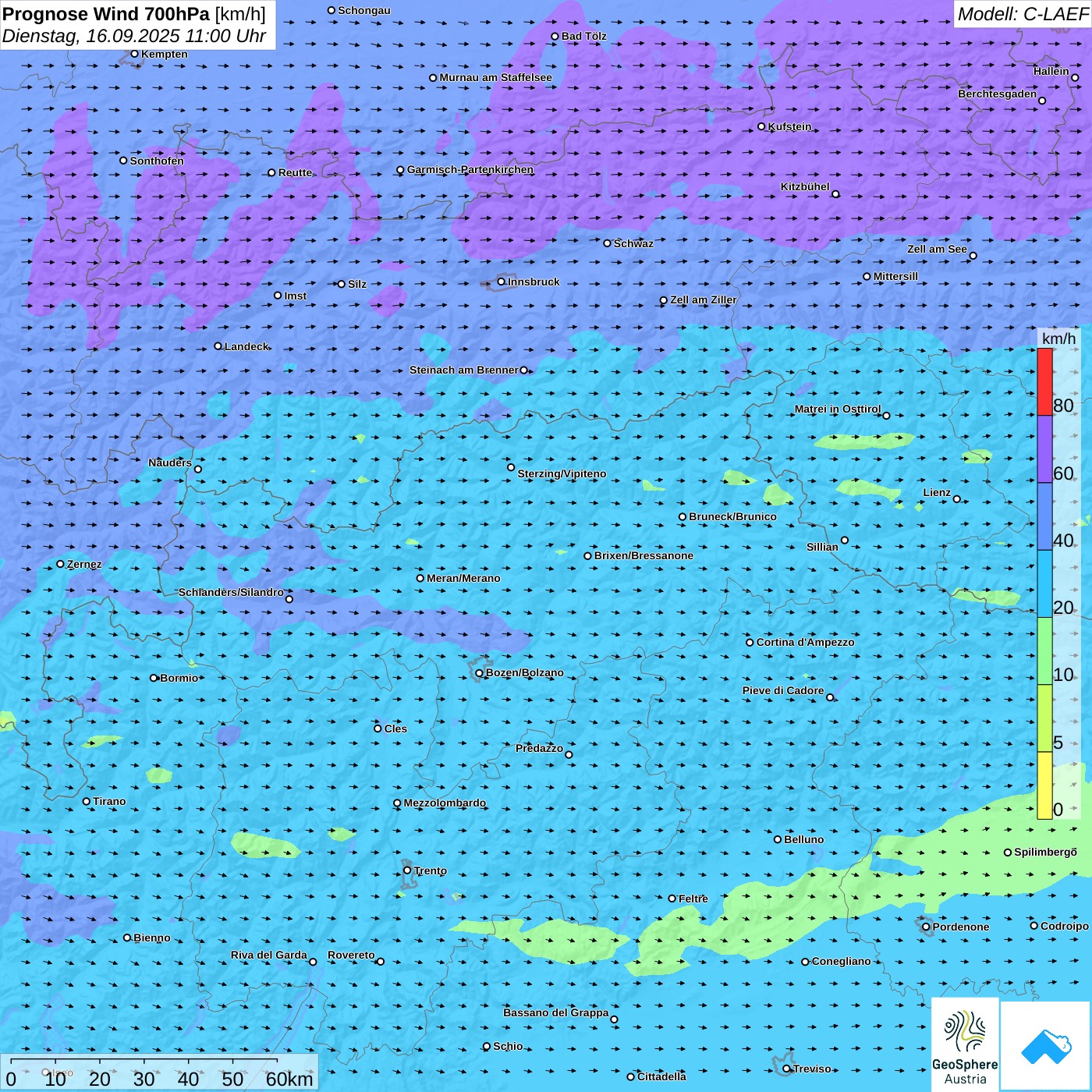Click the 'Feltre' label
The width and height of the screenshot is (1092, 1092).
click(x=693, y=899)
